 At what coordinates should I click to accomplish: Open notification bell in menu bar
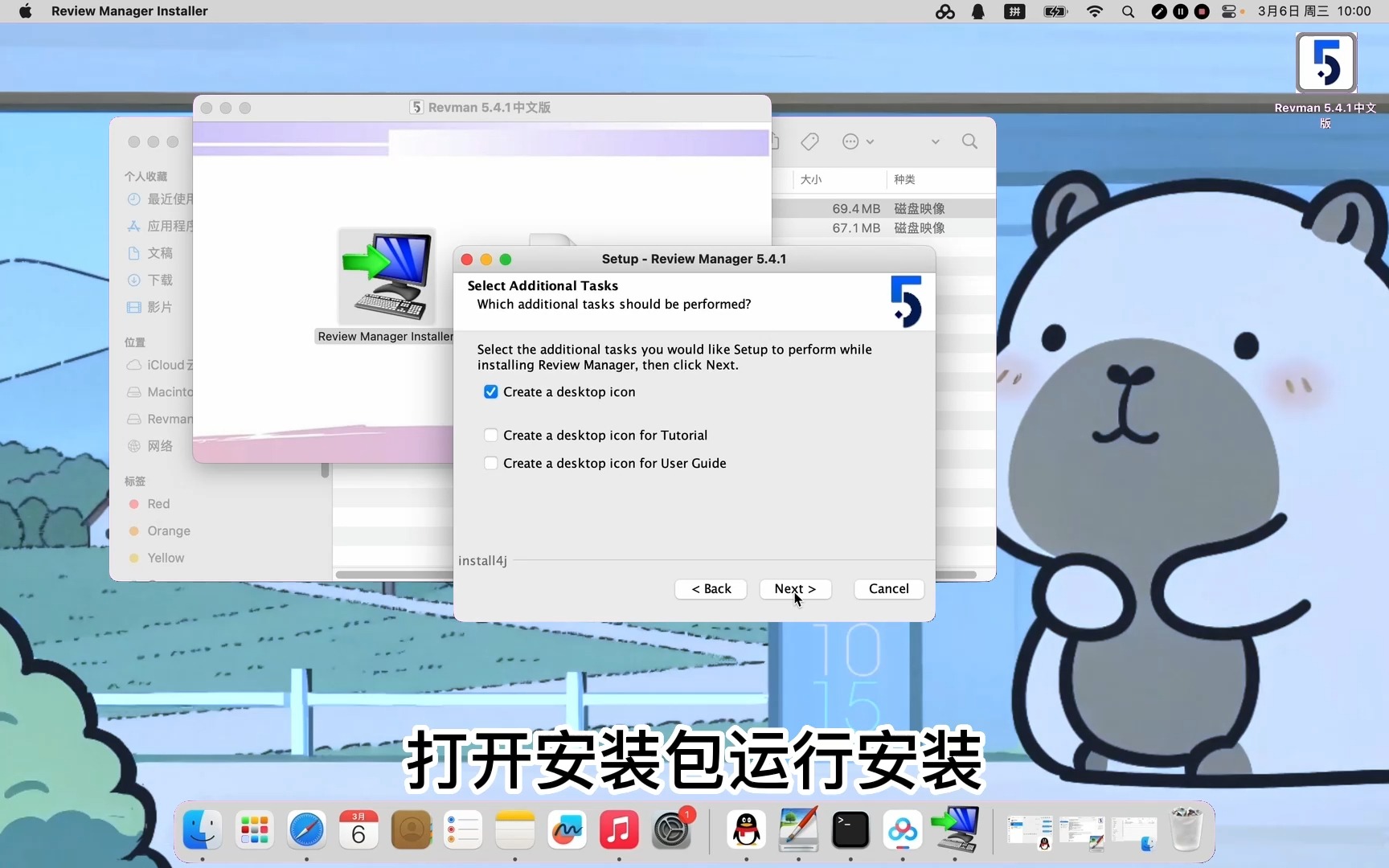(978, 11)
